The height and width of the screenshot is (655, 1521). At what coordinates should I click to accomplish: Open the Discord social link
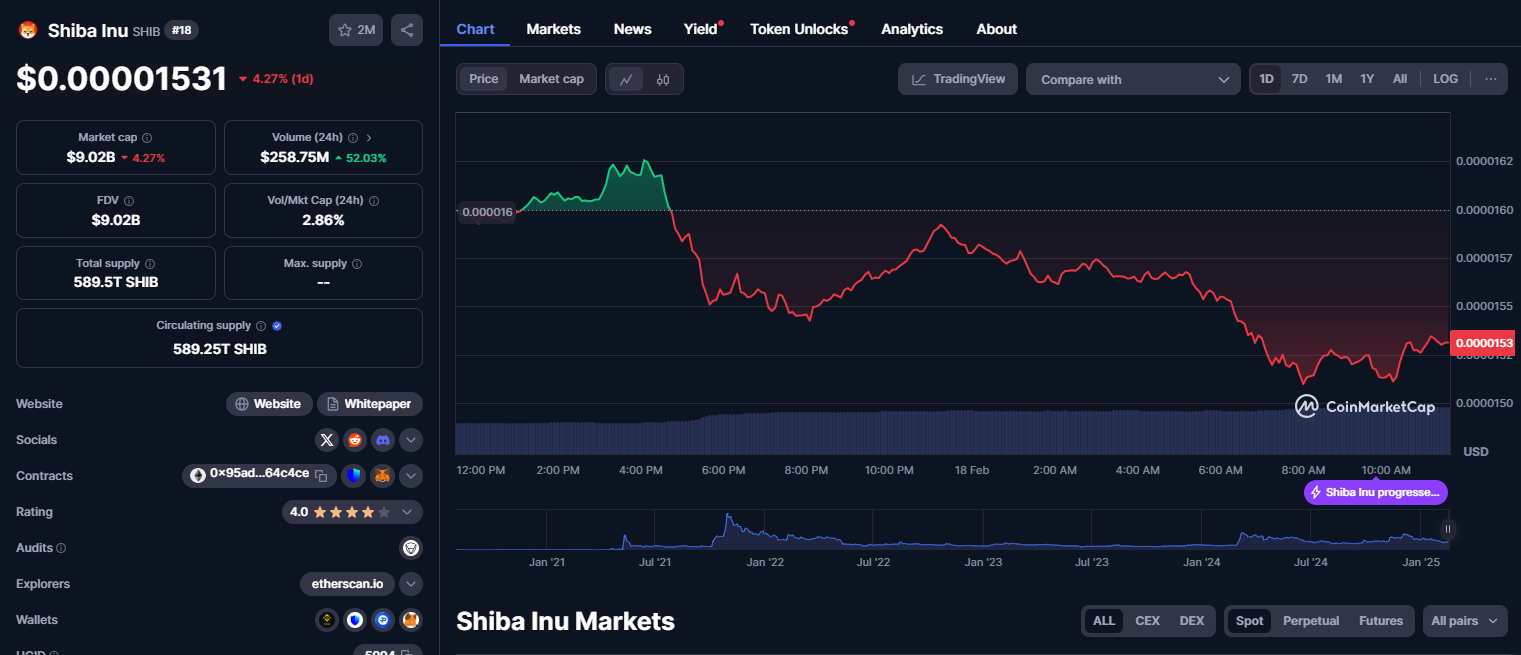(383, 440)
